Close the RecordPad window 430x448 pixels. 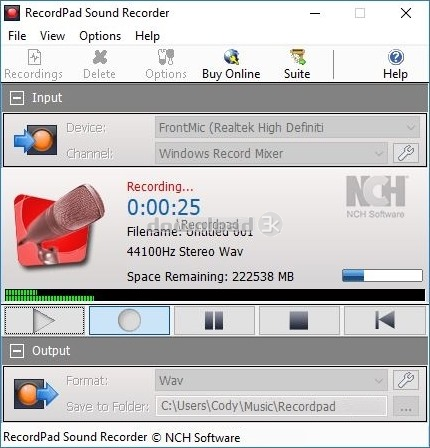coord(406,13)
